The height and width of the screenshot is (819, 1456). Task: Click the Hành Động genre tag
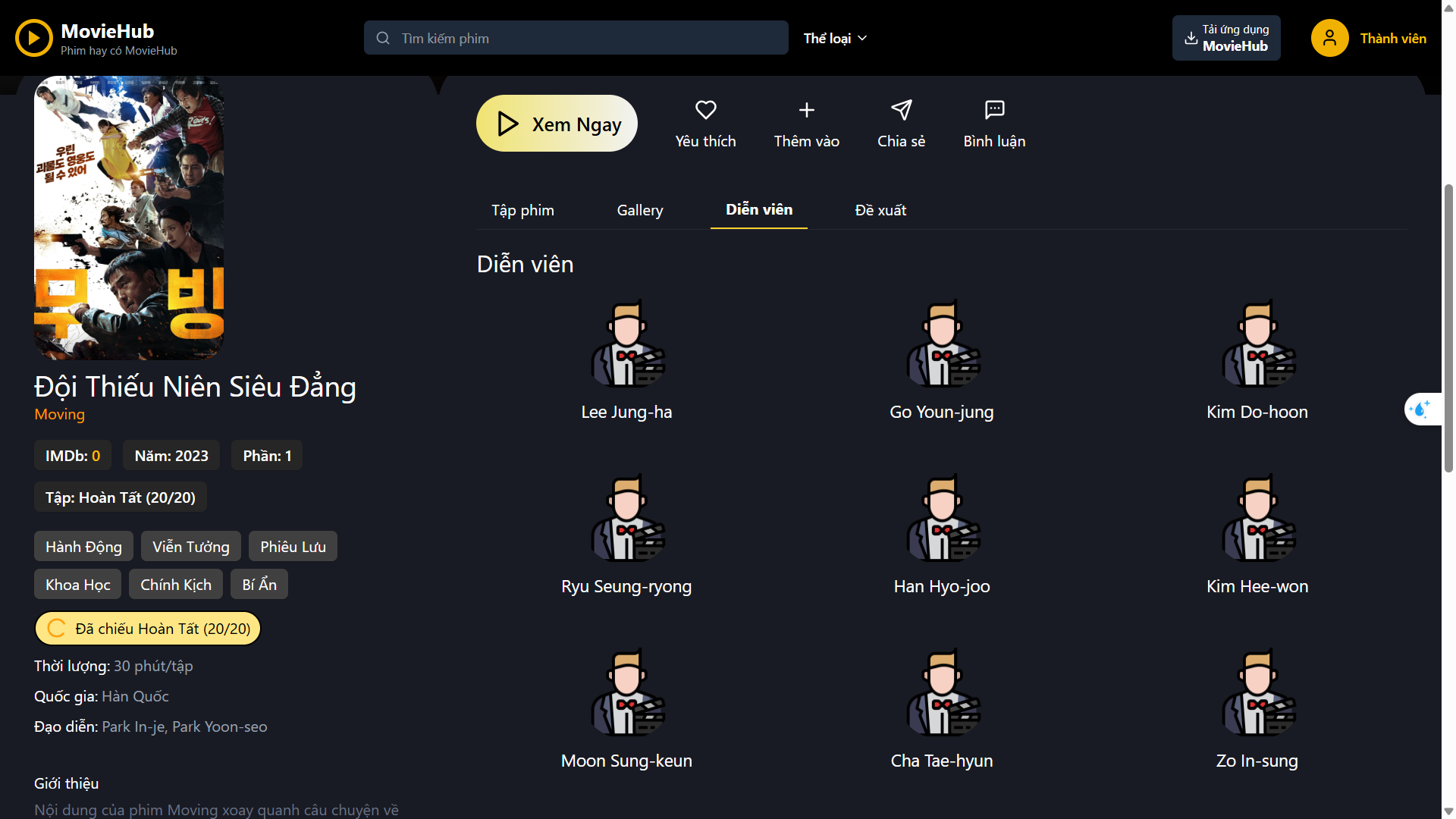pyautogui.click(x=83, y=547)
